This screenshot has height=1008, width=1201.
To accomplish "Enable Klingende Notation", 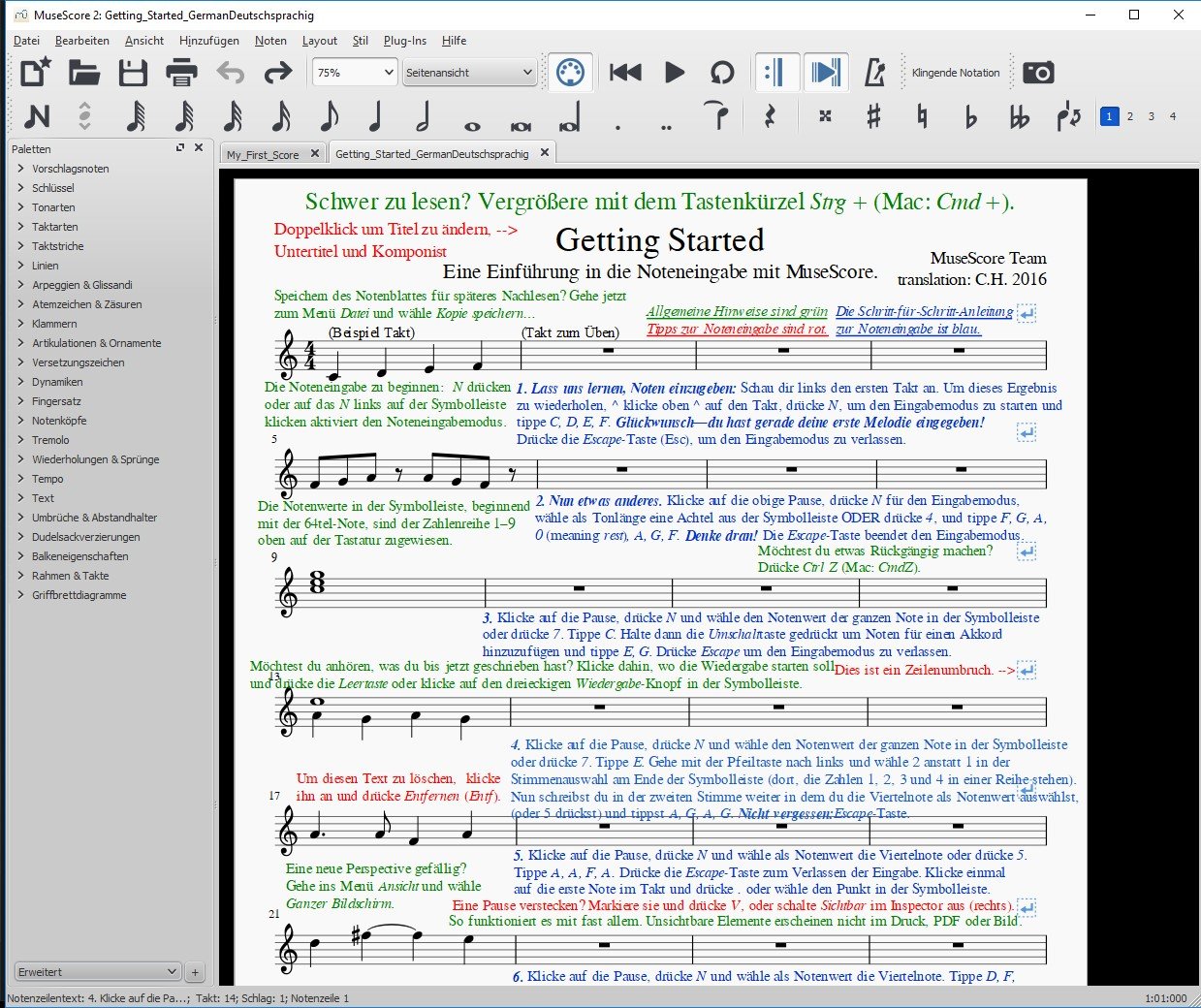I will click(956, 72).
